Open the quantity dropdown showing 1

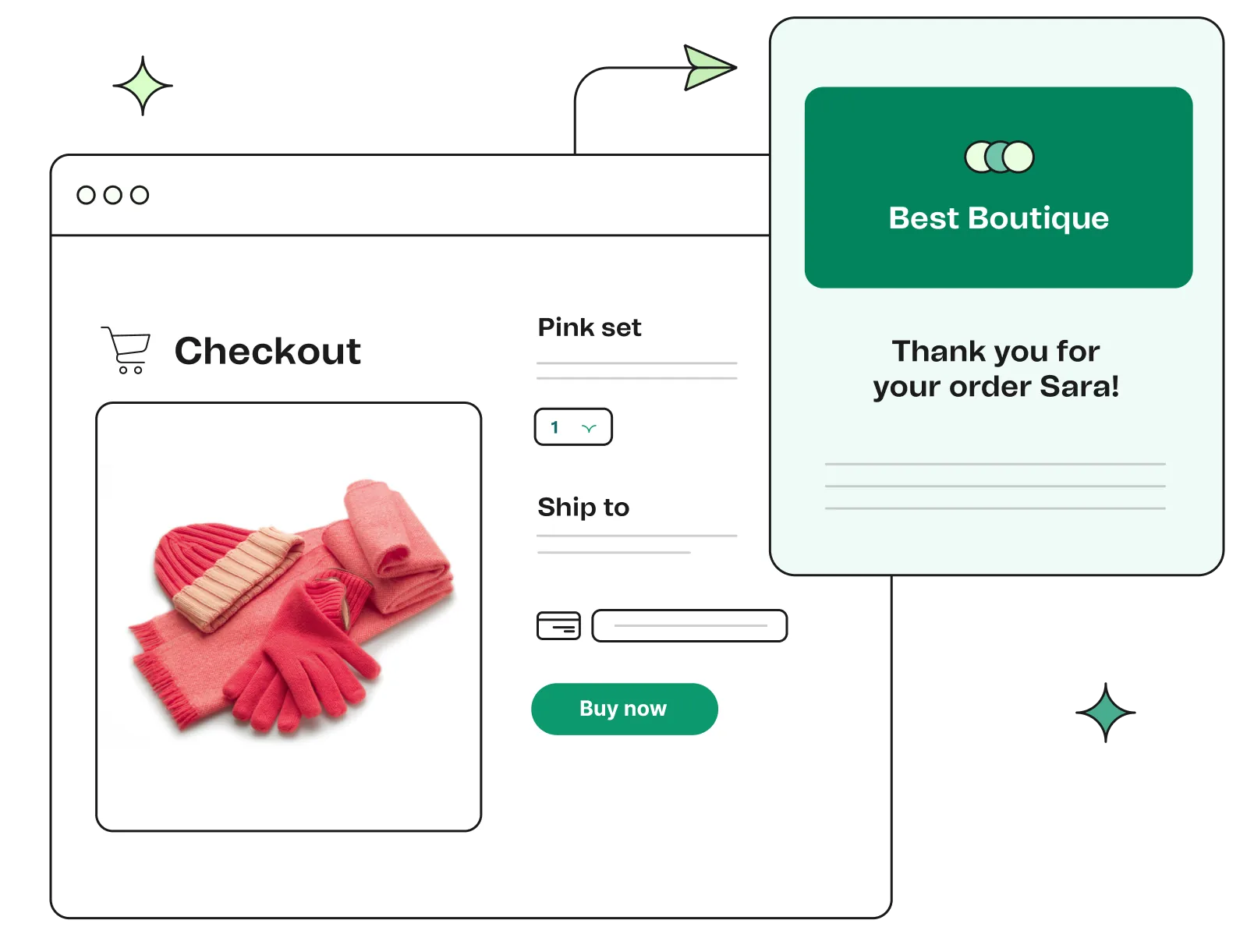572,427
